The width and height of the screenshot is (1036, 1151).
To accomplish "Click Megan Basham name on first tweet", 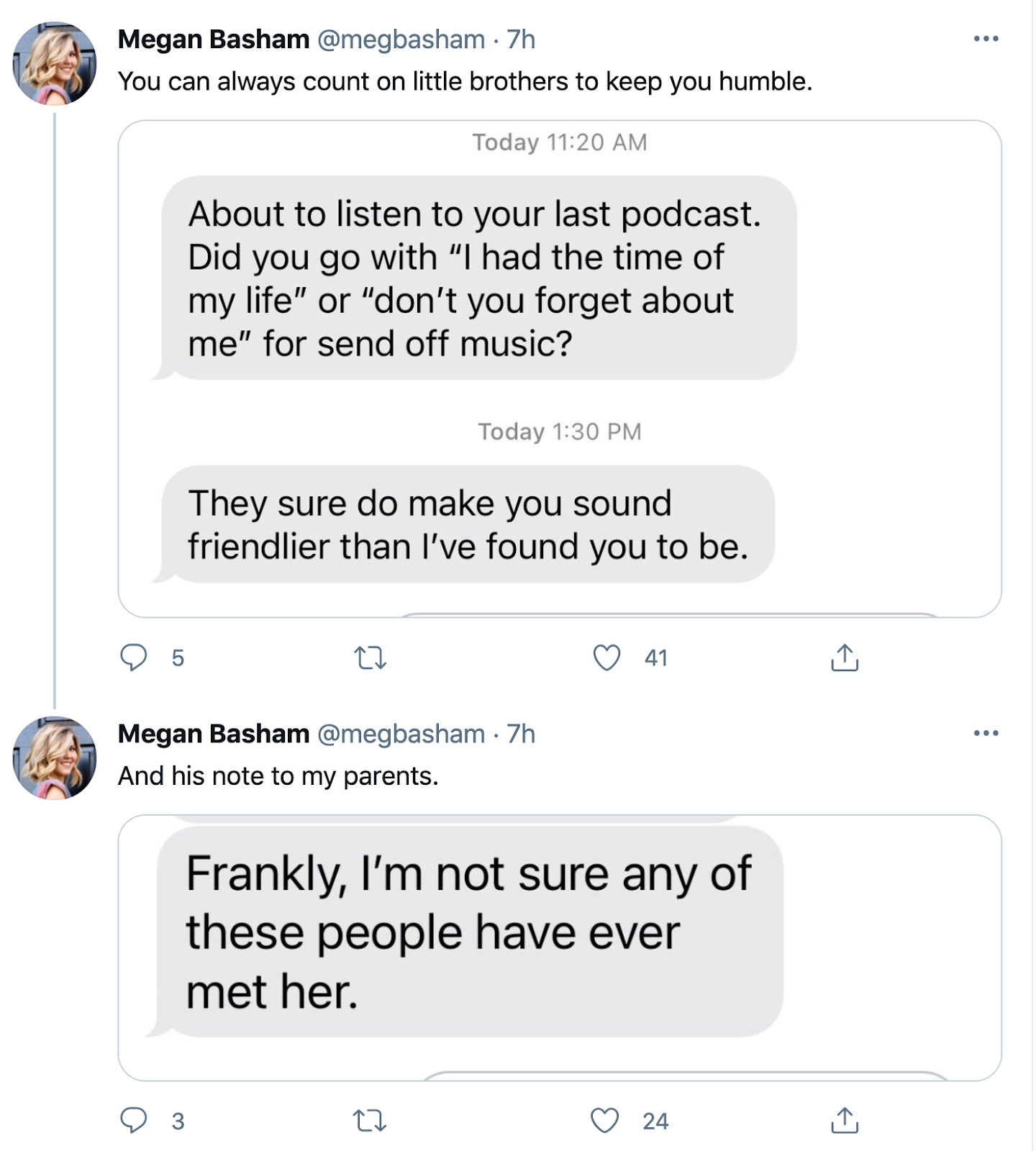I will click(x=214, y=40).
